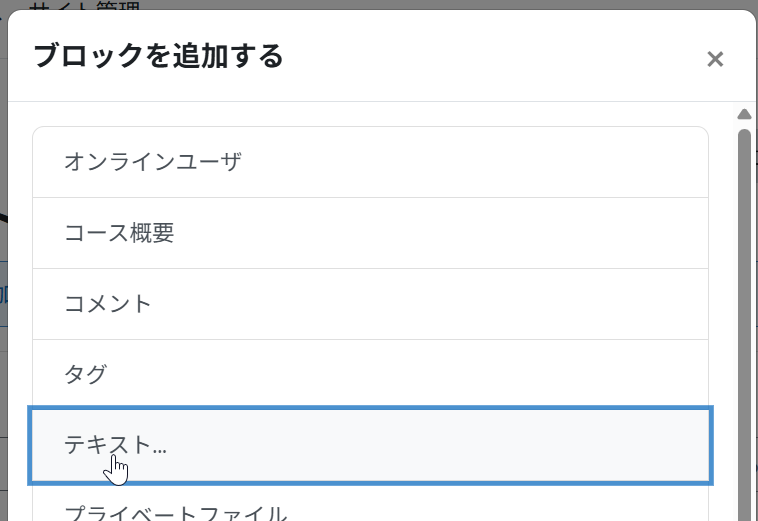
Task: Open the テキスト... block option
Action: point(370,446)
